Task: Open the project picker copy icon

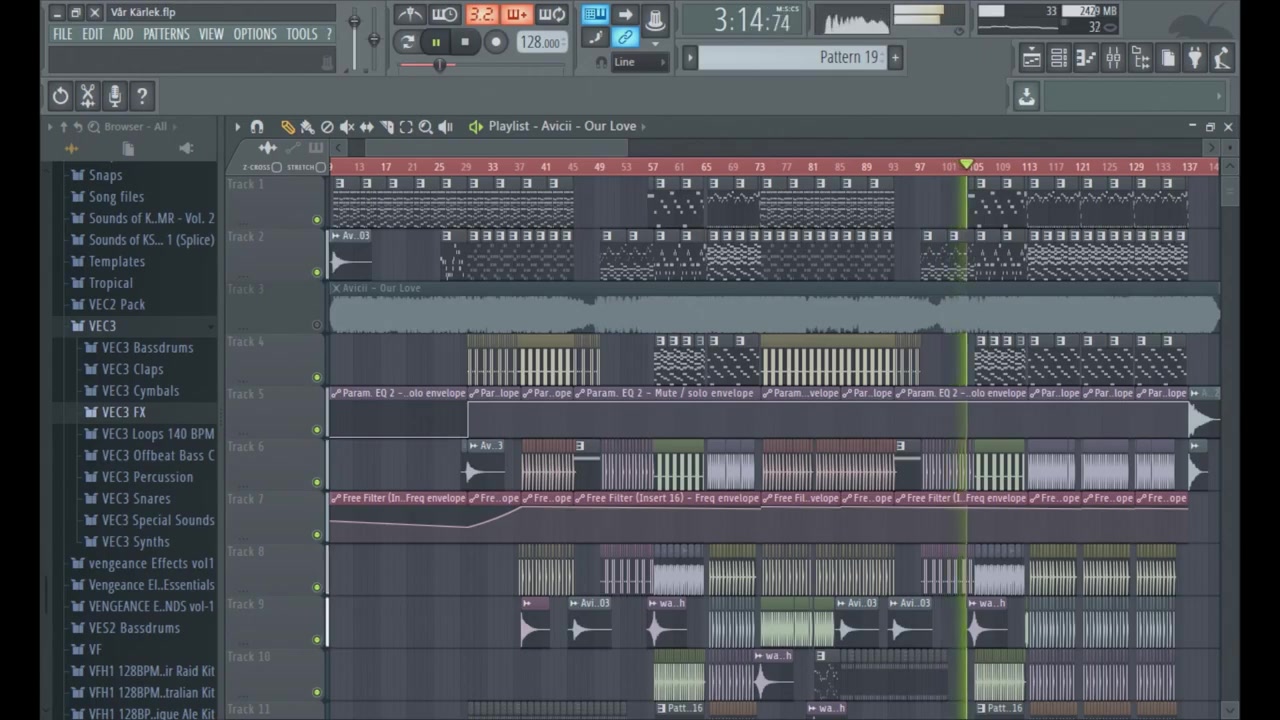Action: 1167,59
